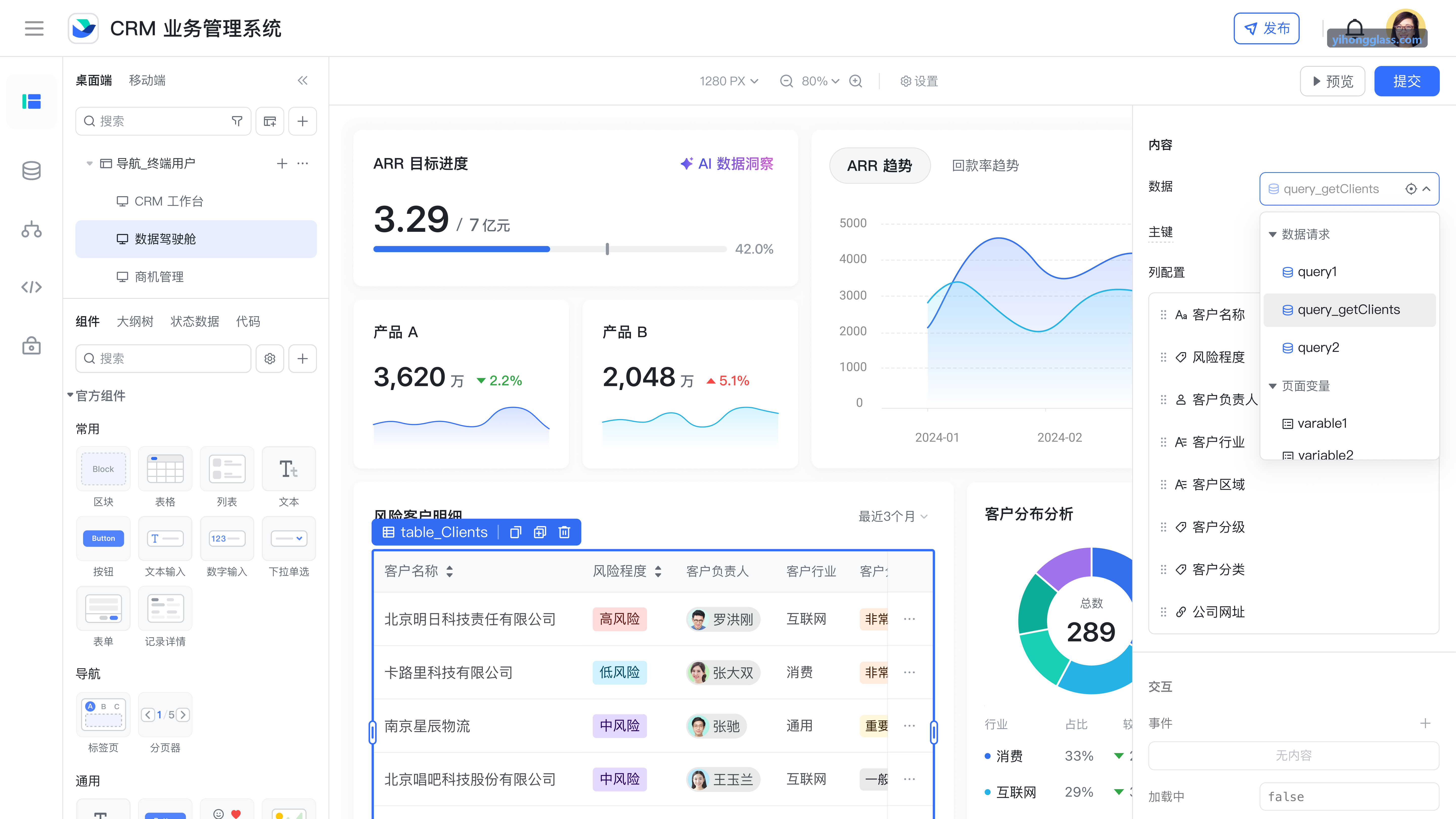The image size is (1456, 819).
Task: Click the filter icon in page search
Action: [237, 121]
